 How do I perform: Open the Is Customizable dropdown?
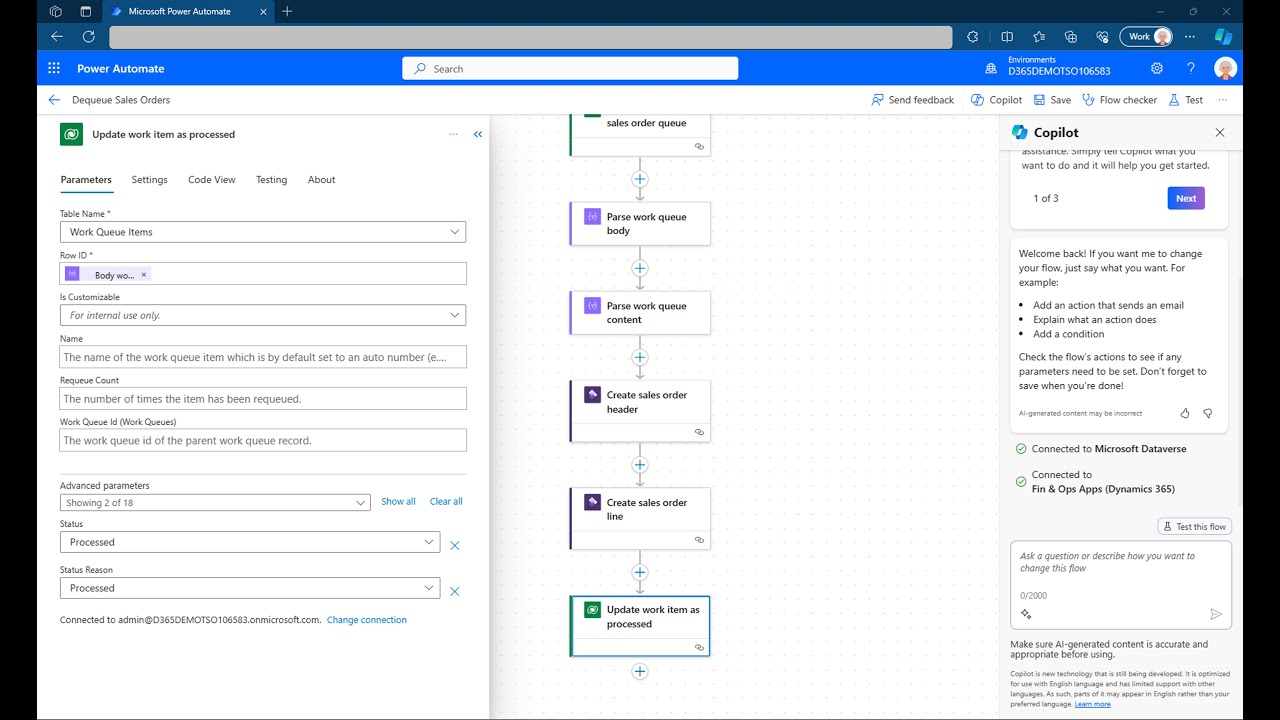[263, 315]
